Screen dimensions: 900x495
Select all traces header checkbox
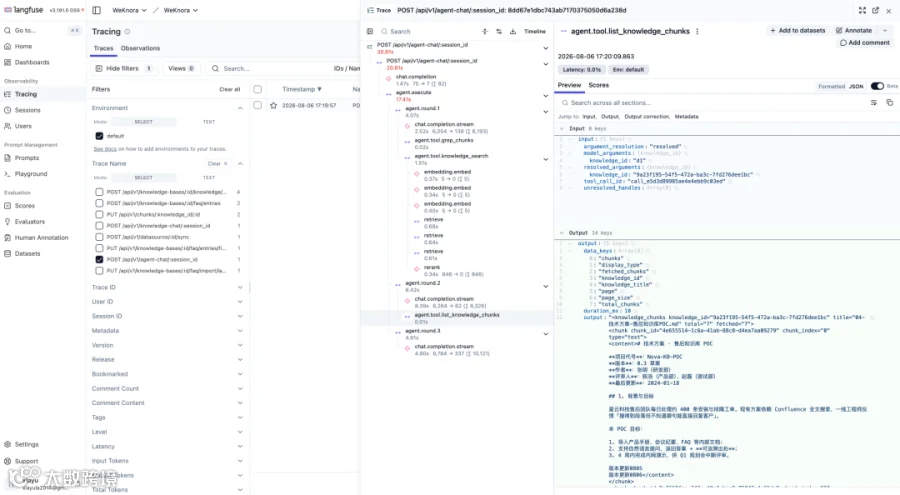(x=258, y=90)
